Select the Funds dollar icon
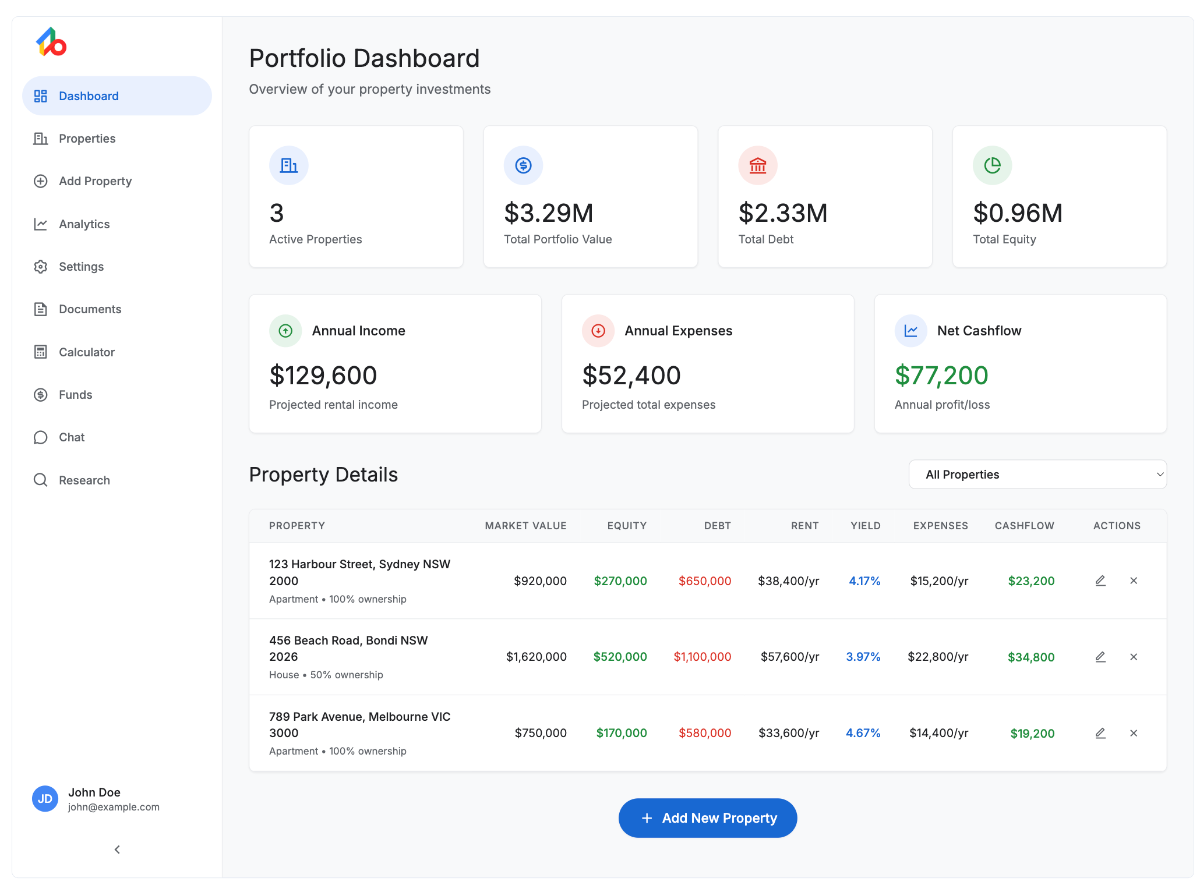The width and height of the screenshot is (1200, 885). point(40,394)
